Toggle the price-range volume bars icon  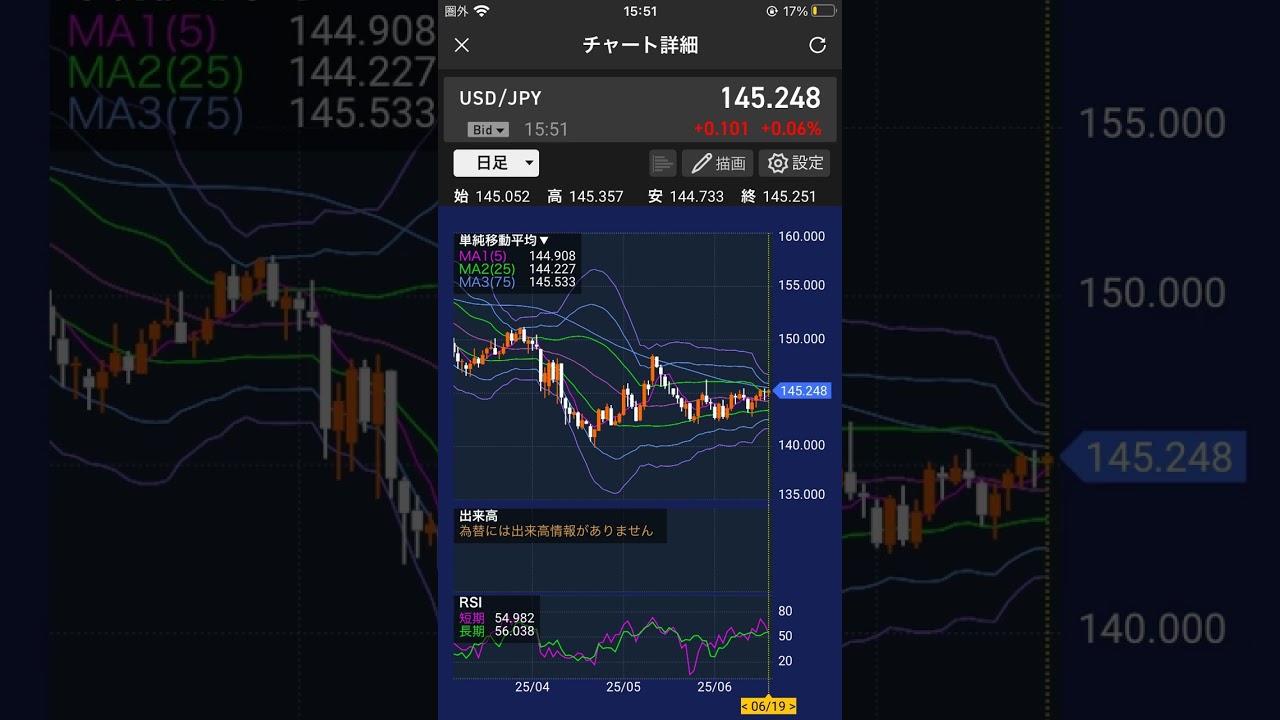pyautogui.click(x=662, y=163)
